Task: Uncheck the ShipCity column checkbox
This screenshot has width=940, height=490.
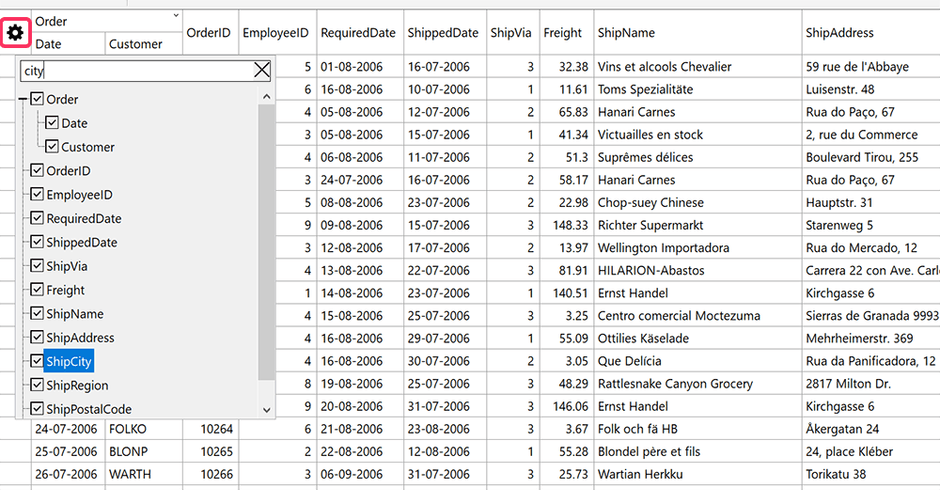Action: click(x=37, y=362)
